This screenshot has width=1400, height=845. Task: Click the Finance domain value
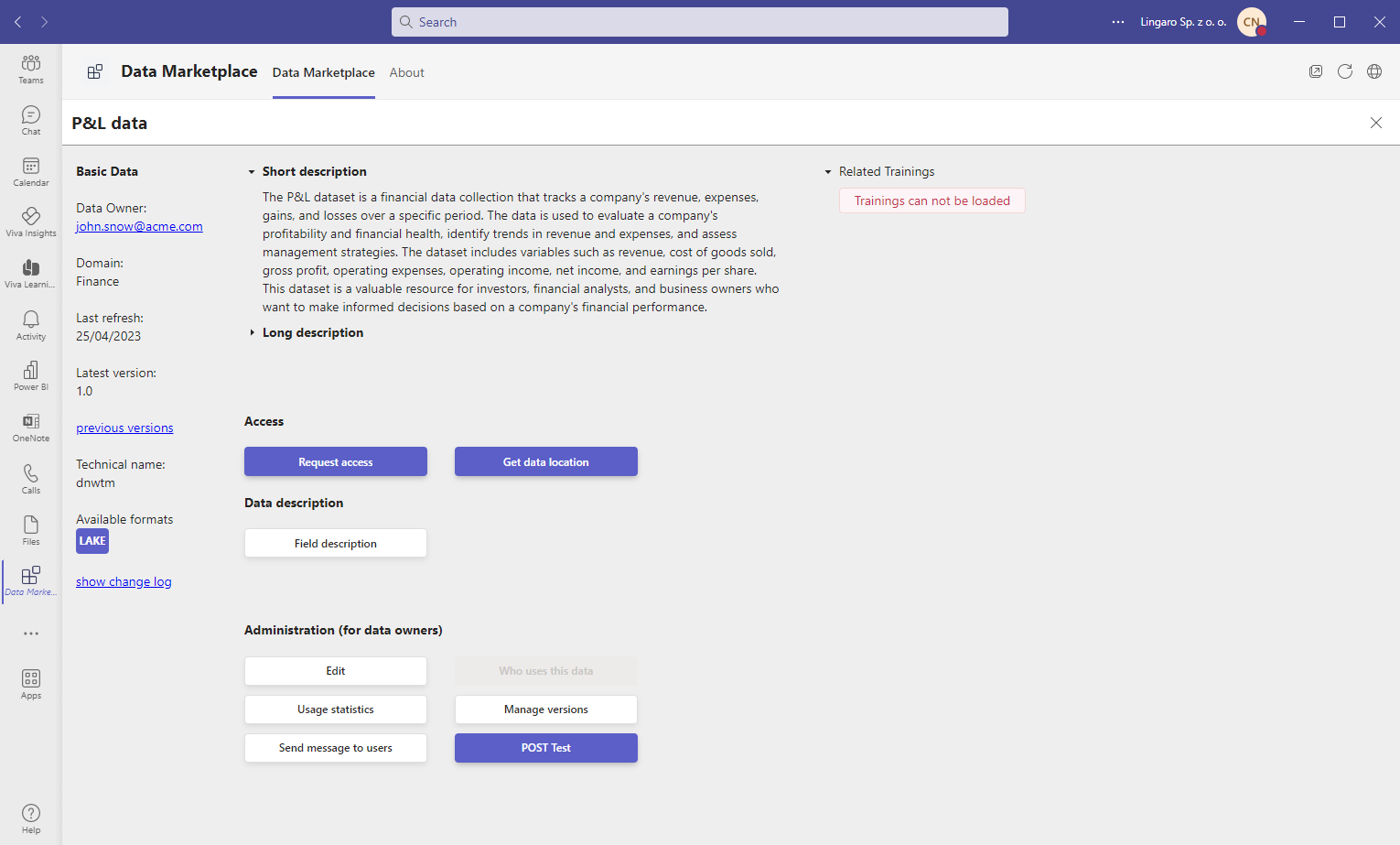[98, 281]
